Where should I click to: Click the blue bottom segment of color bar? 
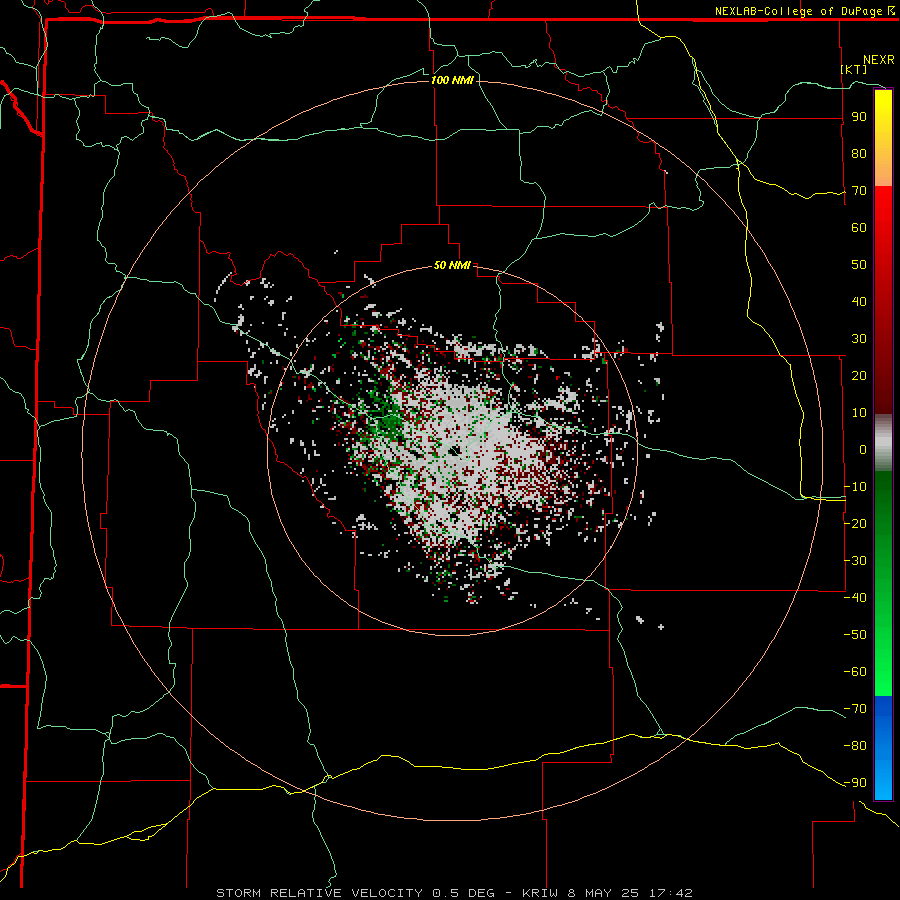(x=883, y=747)
